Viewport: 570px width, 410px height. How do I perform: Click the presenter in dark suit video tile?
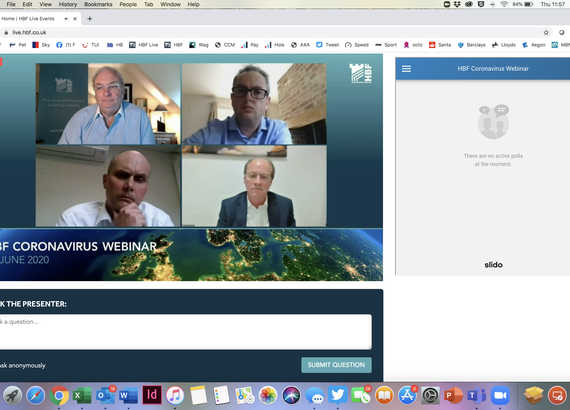click(254, 186)
